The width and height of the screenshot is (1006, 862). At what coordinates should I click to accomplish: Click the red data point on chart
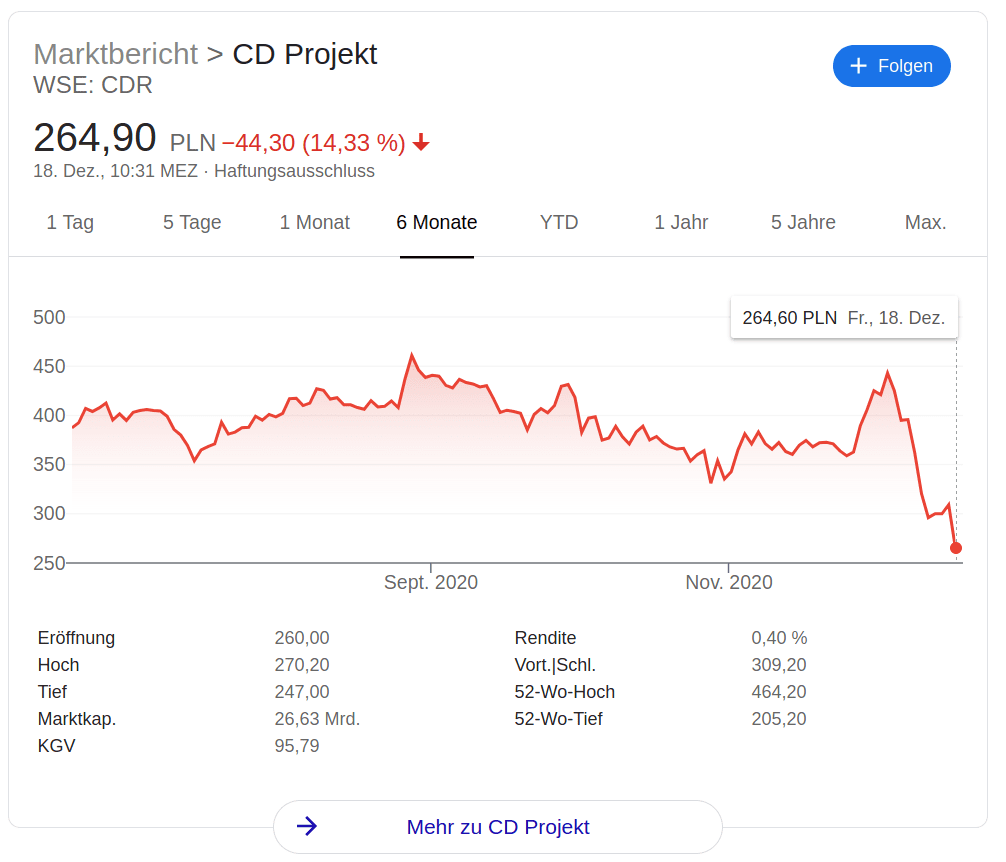click(x=956, y=548)
